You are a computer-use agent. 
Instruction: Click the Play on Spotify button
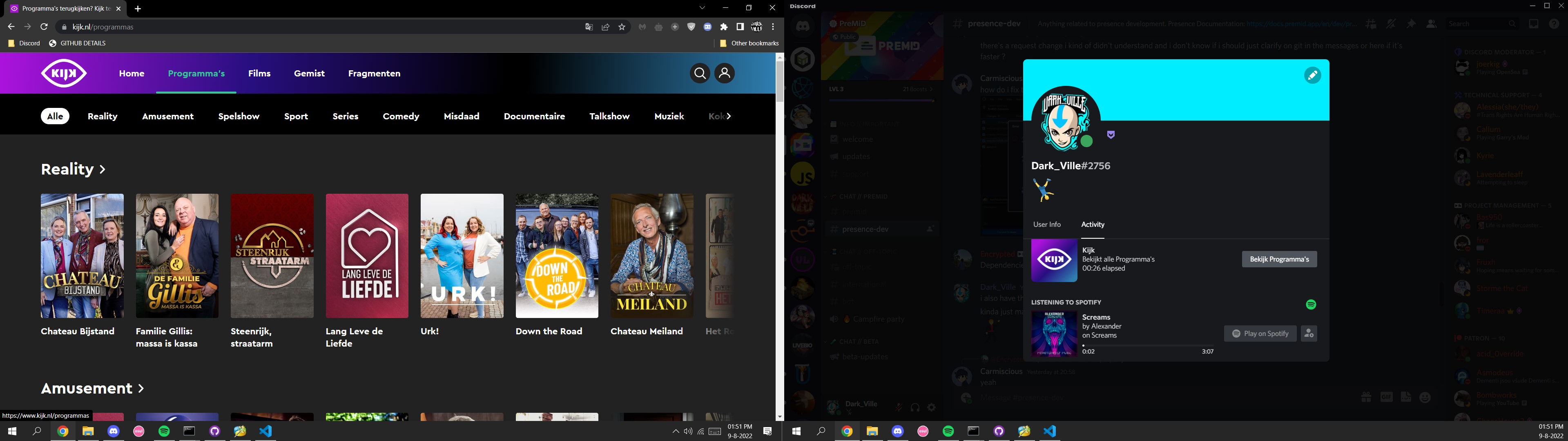[1260, 333]
